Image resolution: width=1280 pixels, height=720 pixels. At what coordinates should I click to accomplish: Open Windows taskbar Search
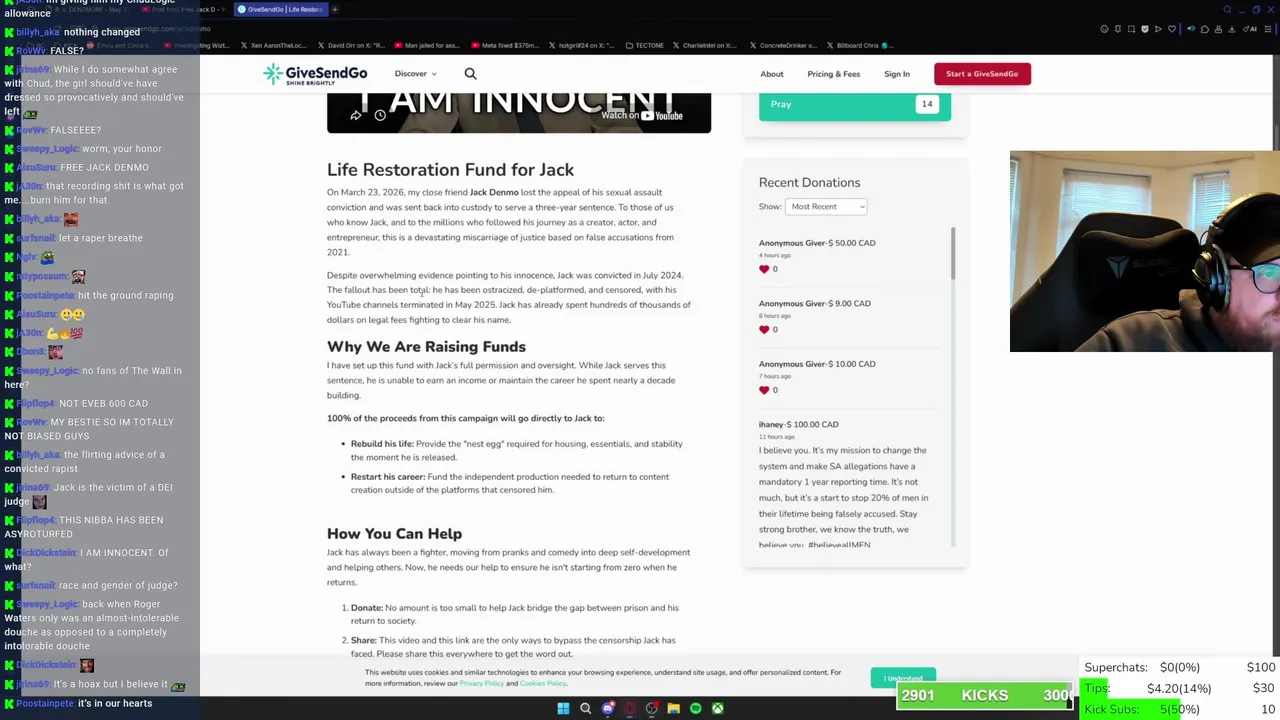[585, 708]
